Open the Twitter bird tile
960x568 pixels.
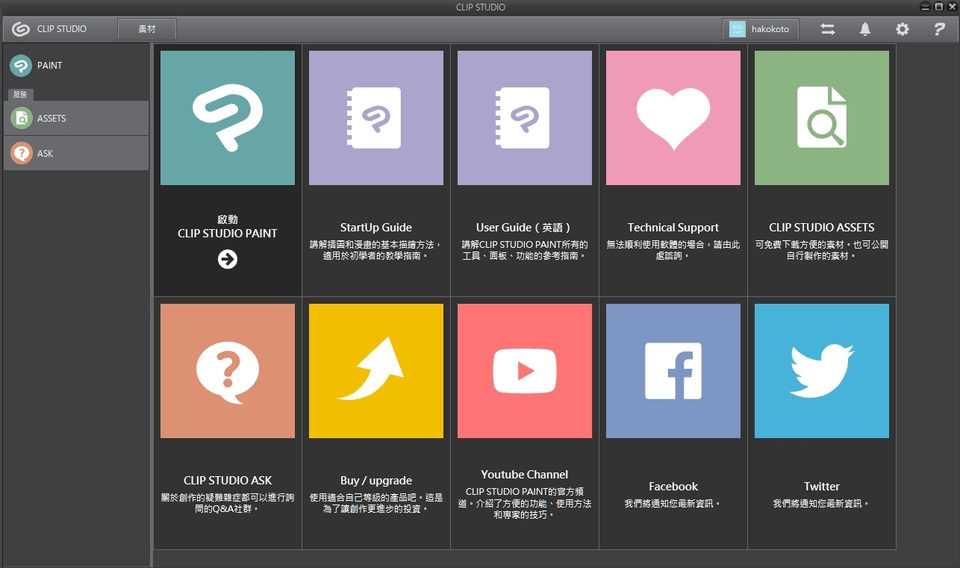point(821,371)
